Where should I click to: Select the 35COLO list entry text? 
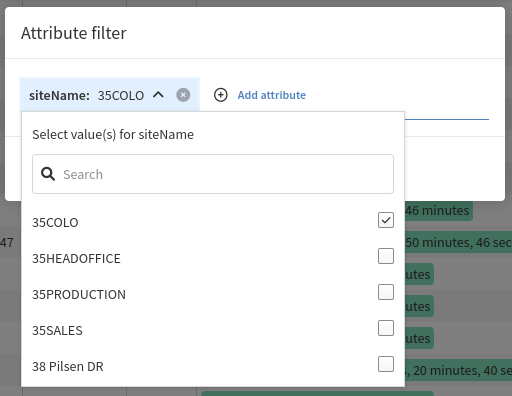pyautogui.click(x=55, y=222)
